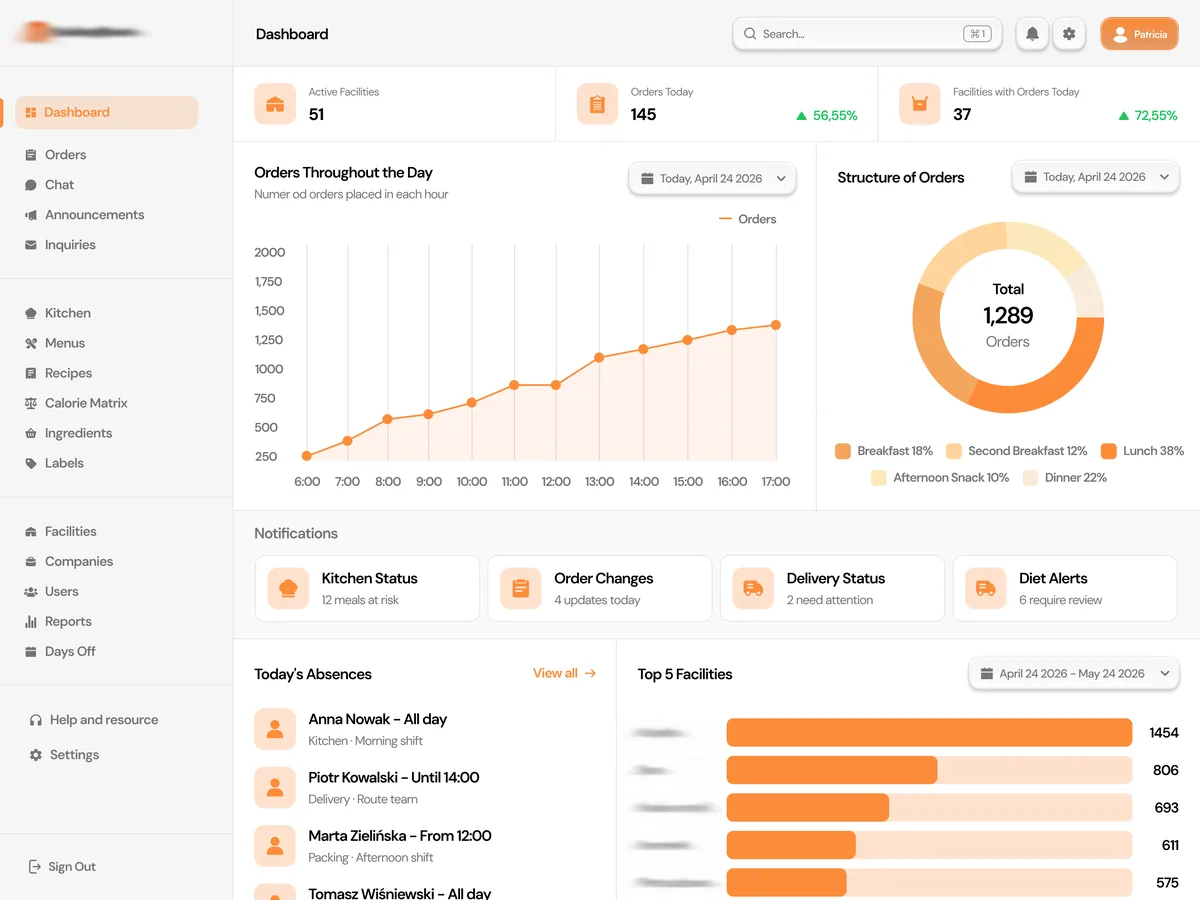The width and height of the screenshot is (1200, 900).
Task: Toggle Lunch 38% legend entry
Action: [x=1142, y=451]
